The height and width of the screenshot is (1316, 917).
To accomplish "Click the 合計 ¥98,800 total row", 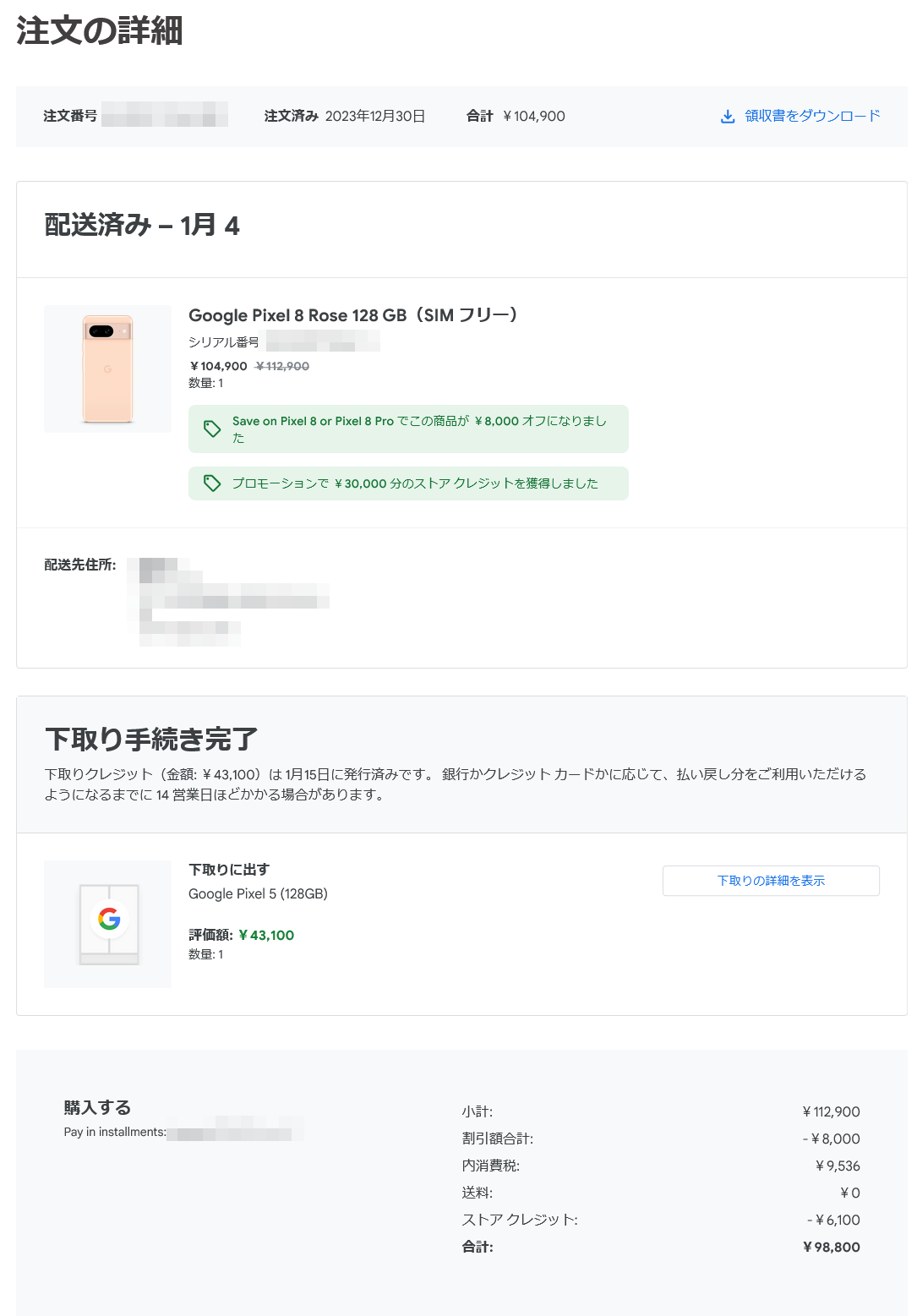I will [x=659, y=1247].
